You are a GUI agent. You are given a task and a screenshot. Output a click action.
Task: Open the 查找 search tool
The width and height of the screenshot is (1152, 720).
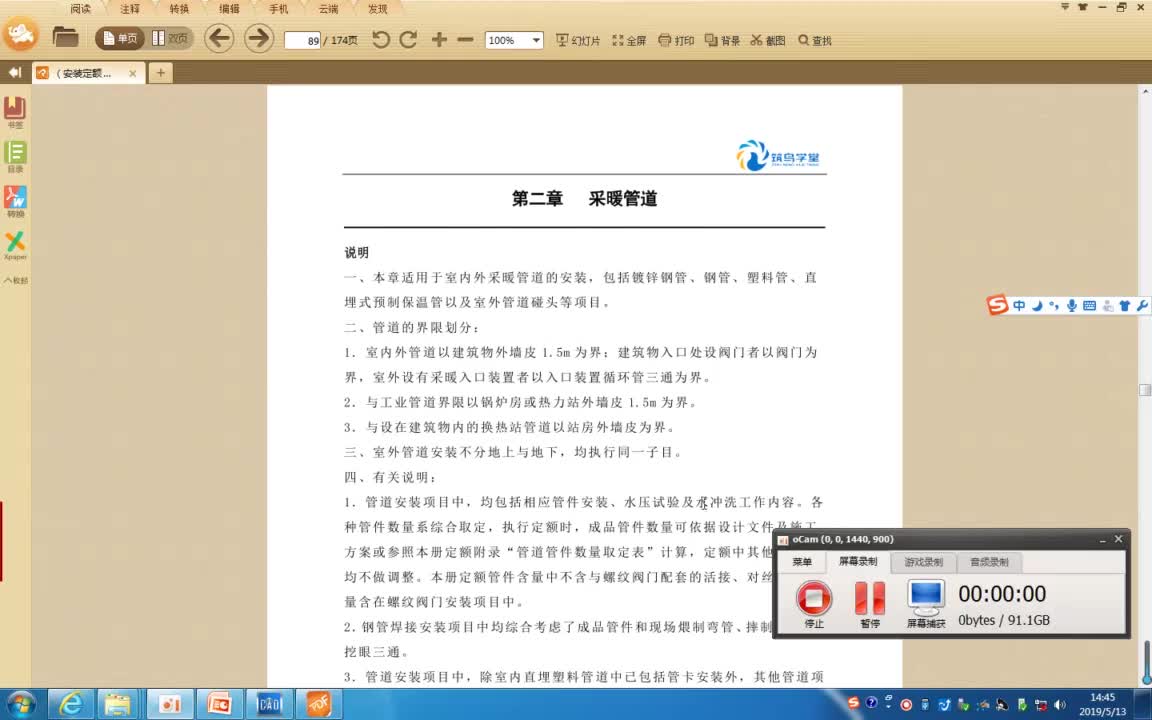[815, 40]
